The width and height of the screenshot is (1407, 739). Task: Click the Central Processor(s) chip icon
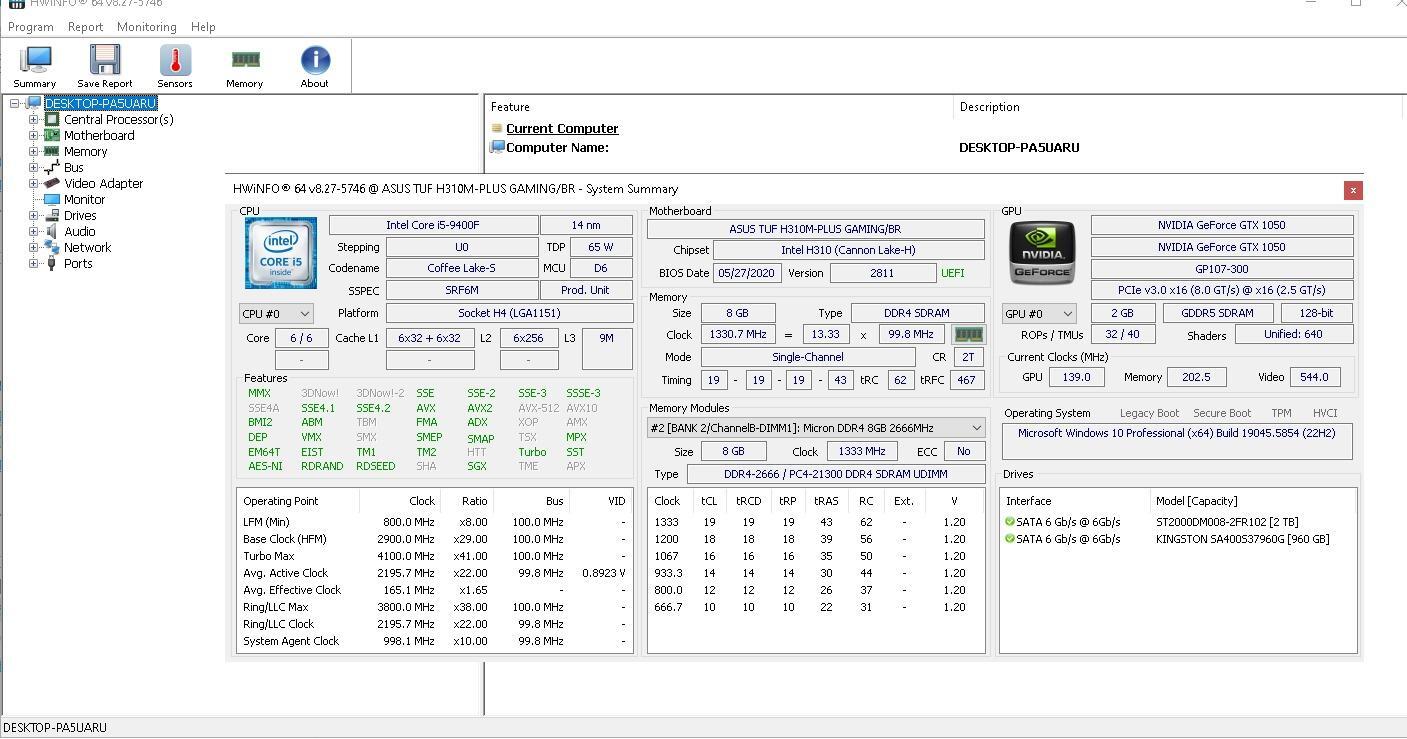click(x=52, y=119)
